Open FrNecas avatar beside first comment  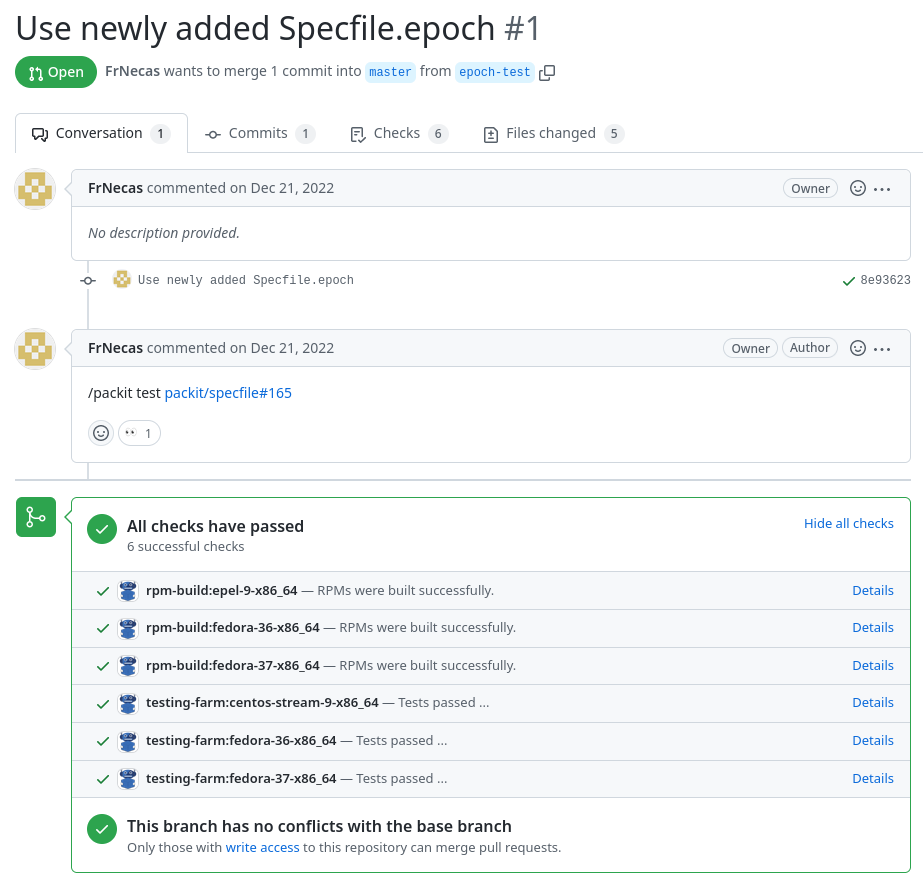tap(36, 189)
